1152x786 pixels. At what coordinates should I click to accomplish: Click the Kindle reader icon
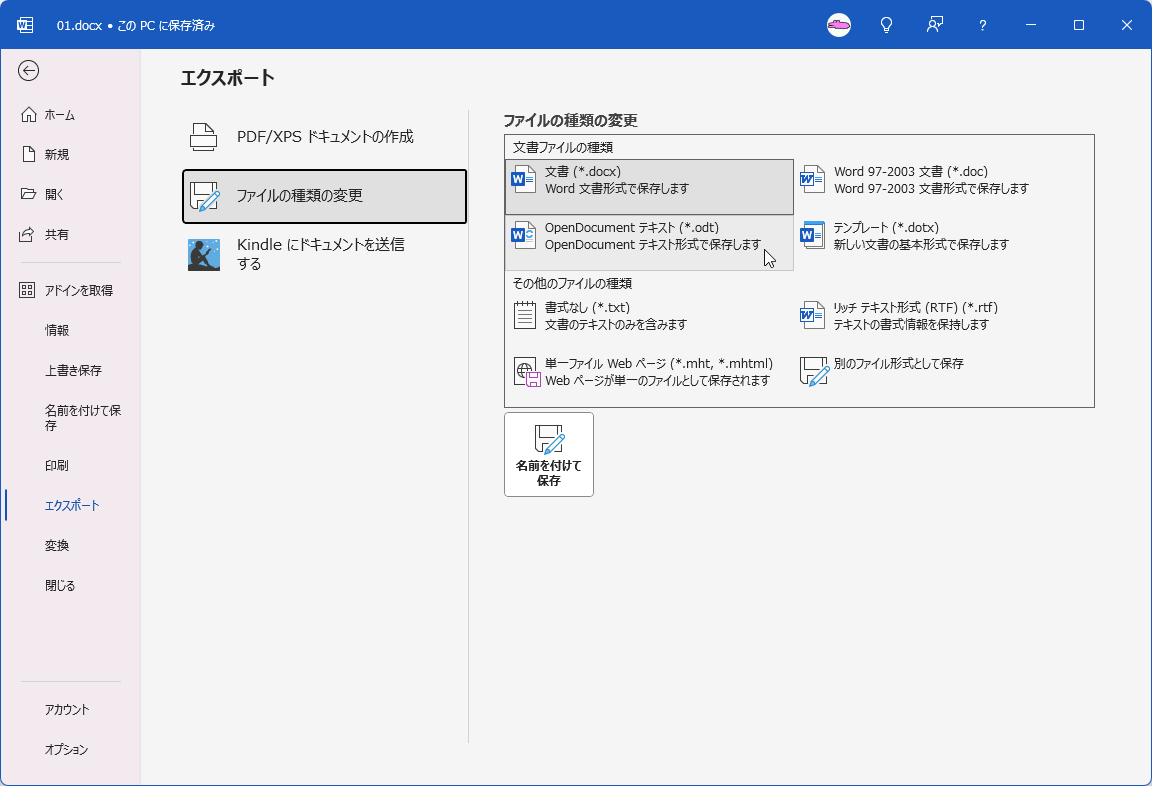[x=204, y=255]
